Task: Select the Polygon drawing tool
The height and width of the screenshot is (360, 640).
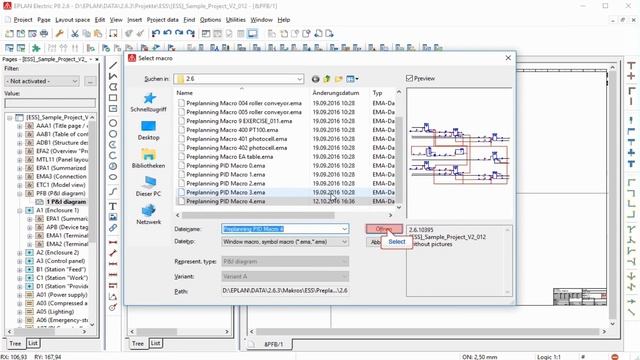Action: [x=113, y=87]
